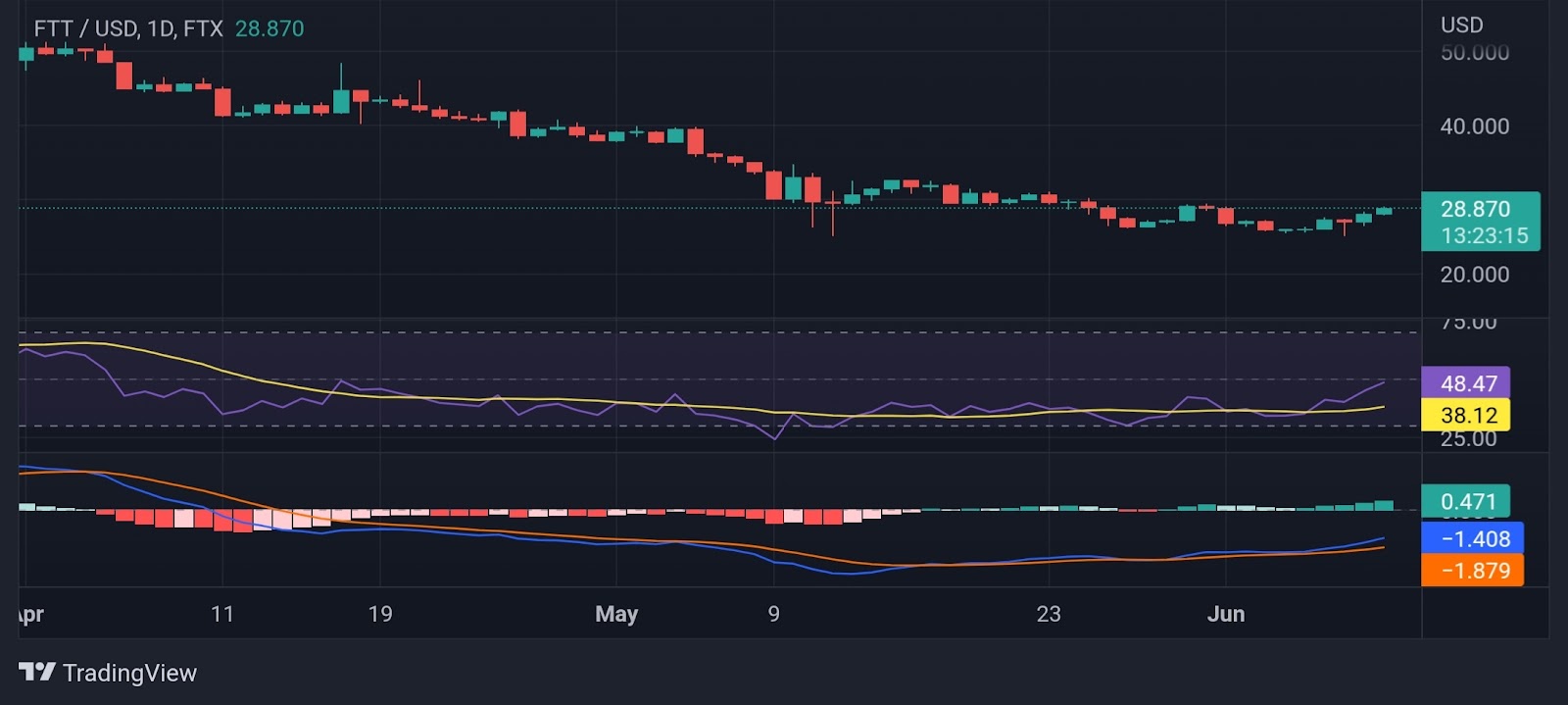Click the FTT / USD, 1D, FTX symbol title
The image size is (1568, 705).
128,28
